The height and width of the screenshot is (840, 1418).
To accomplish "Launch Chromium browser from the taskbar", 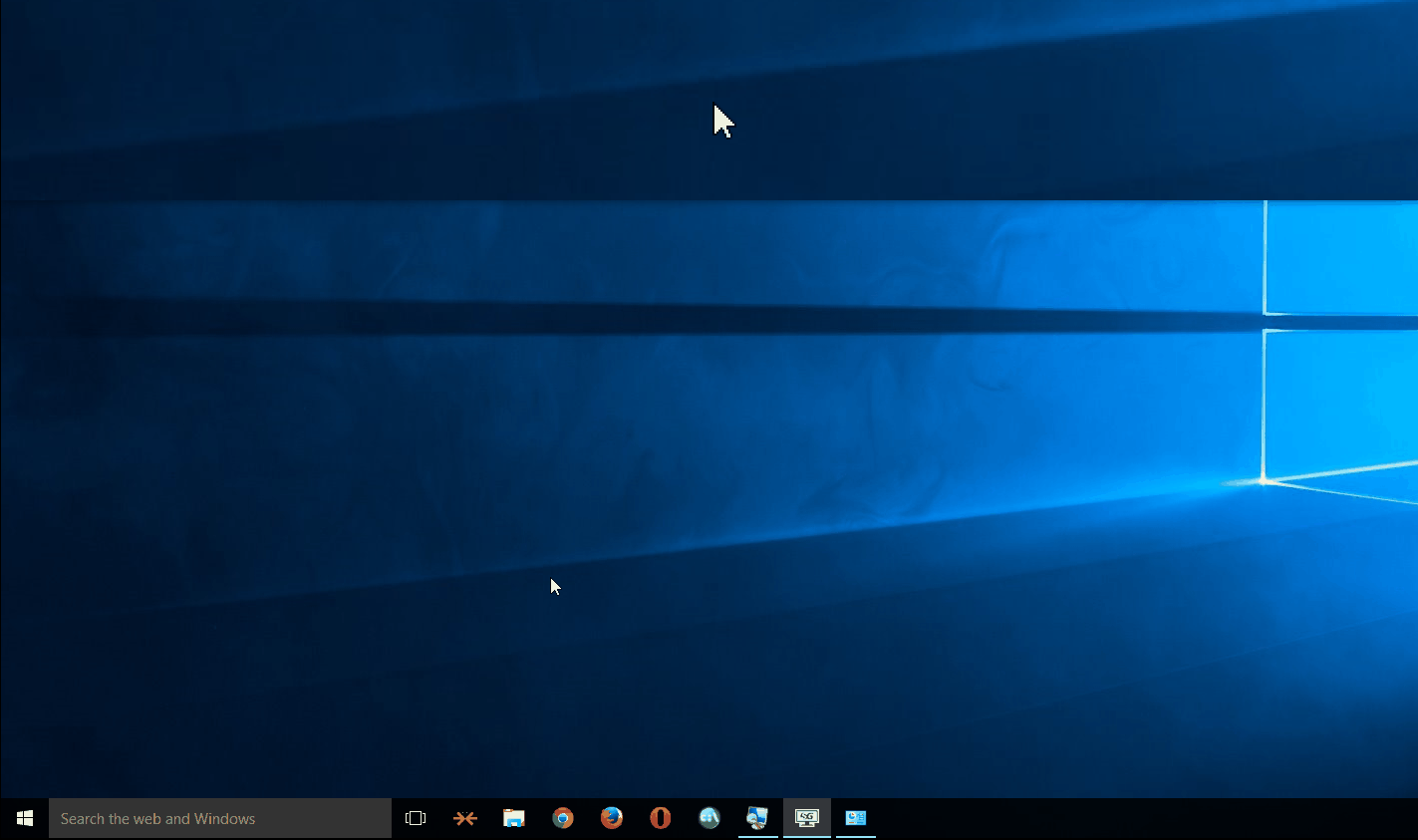I will click(562, 818).
